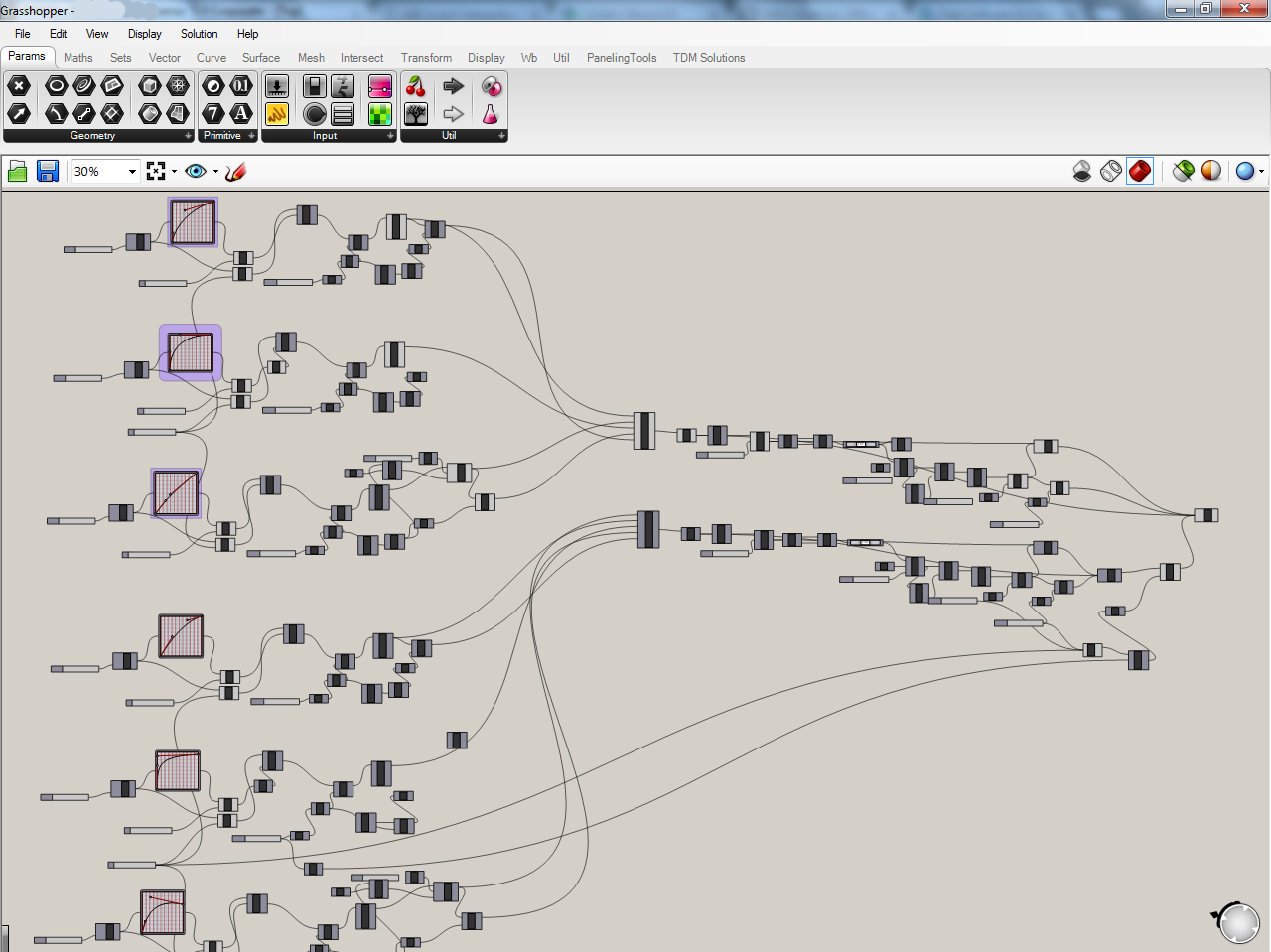Click the top Graph Mapper component
This screenshot has height=952, width=1271.
pos(193,221)
